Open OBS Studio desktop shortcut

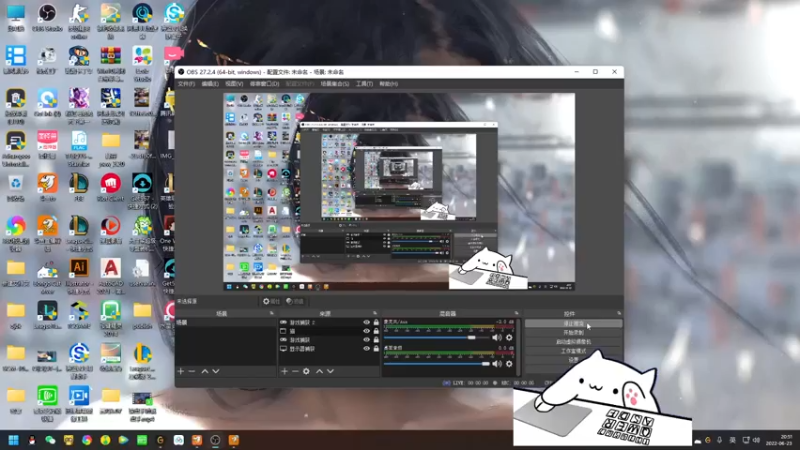47,17
